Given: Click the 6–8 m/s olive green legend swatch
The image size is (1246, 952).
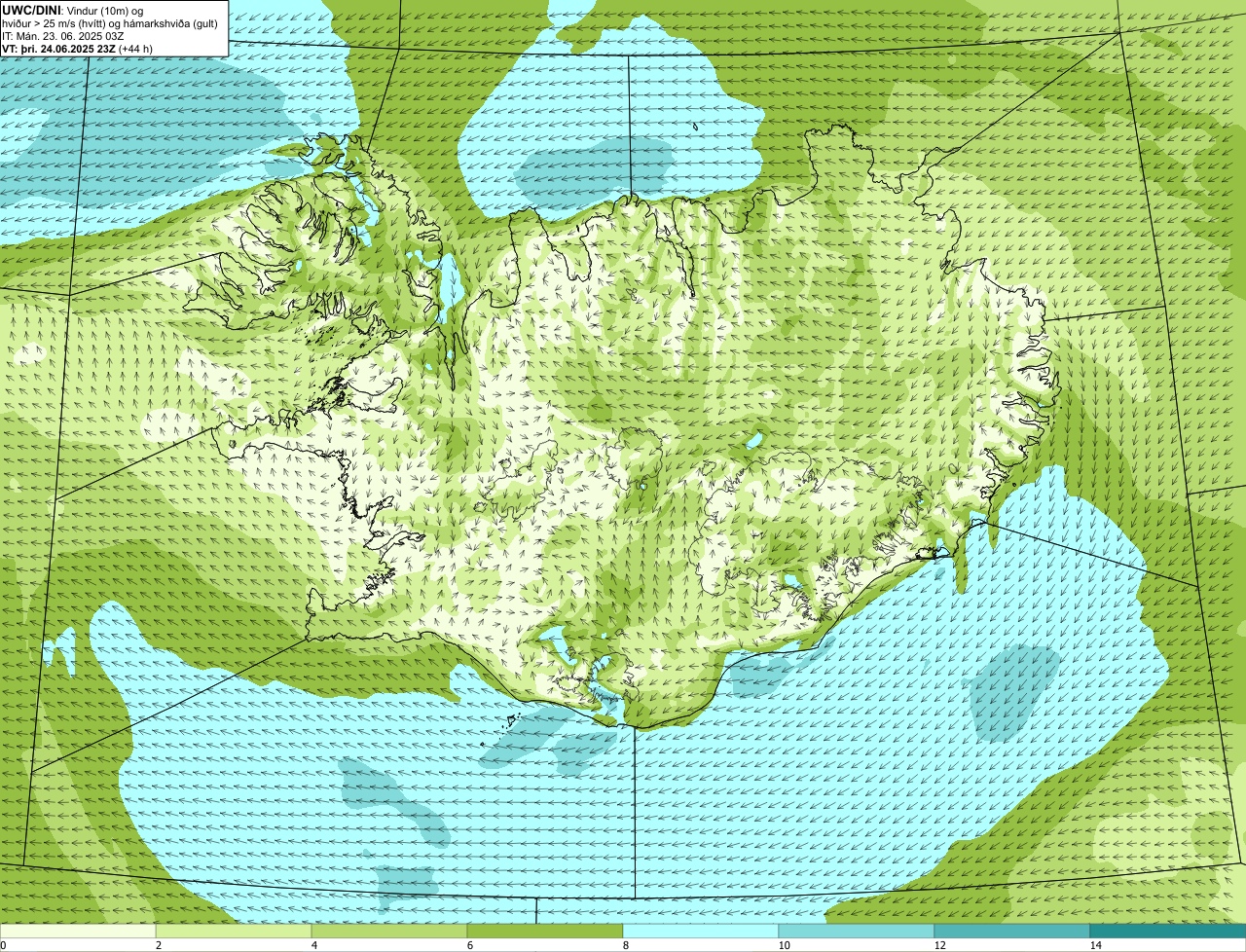Looking at the screenshot, I should 545,931.
